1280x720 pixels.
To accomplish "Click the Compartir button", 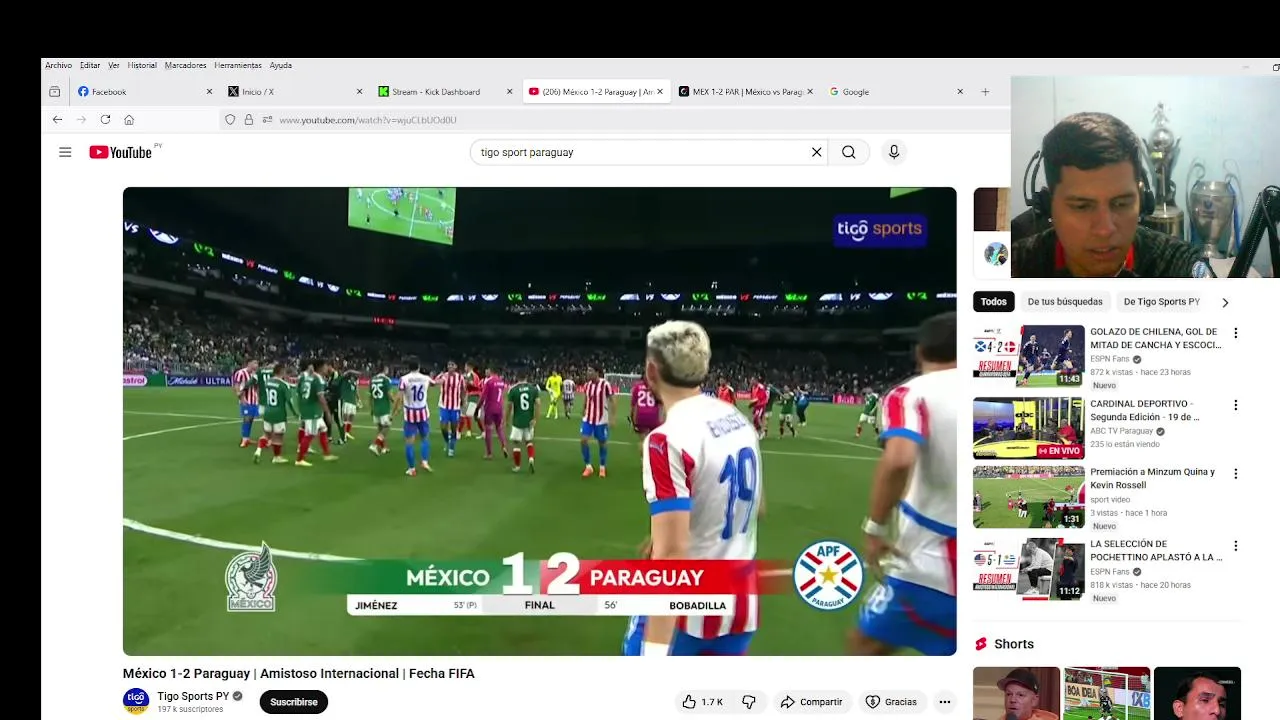I will click(811, 702).
